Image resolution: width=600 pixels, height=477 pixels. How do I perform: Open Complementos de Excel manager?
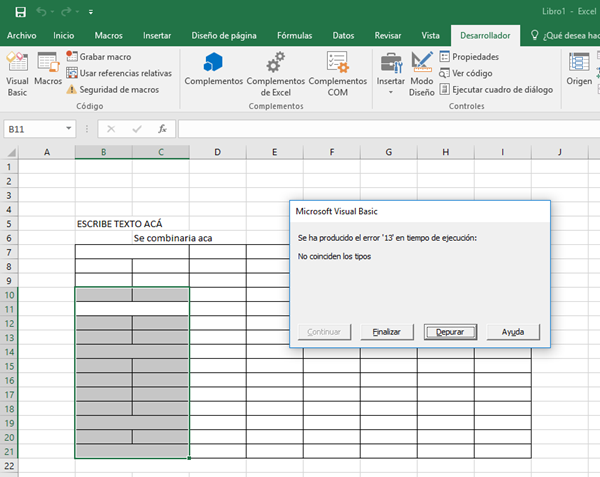(275, 72)
